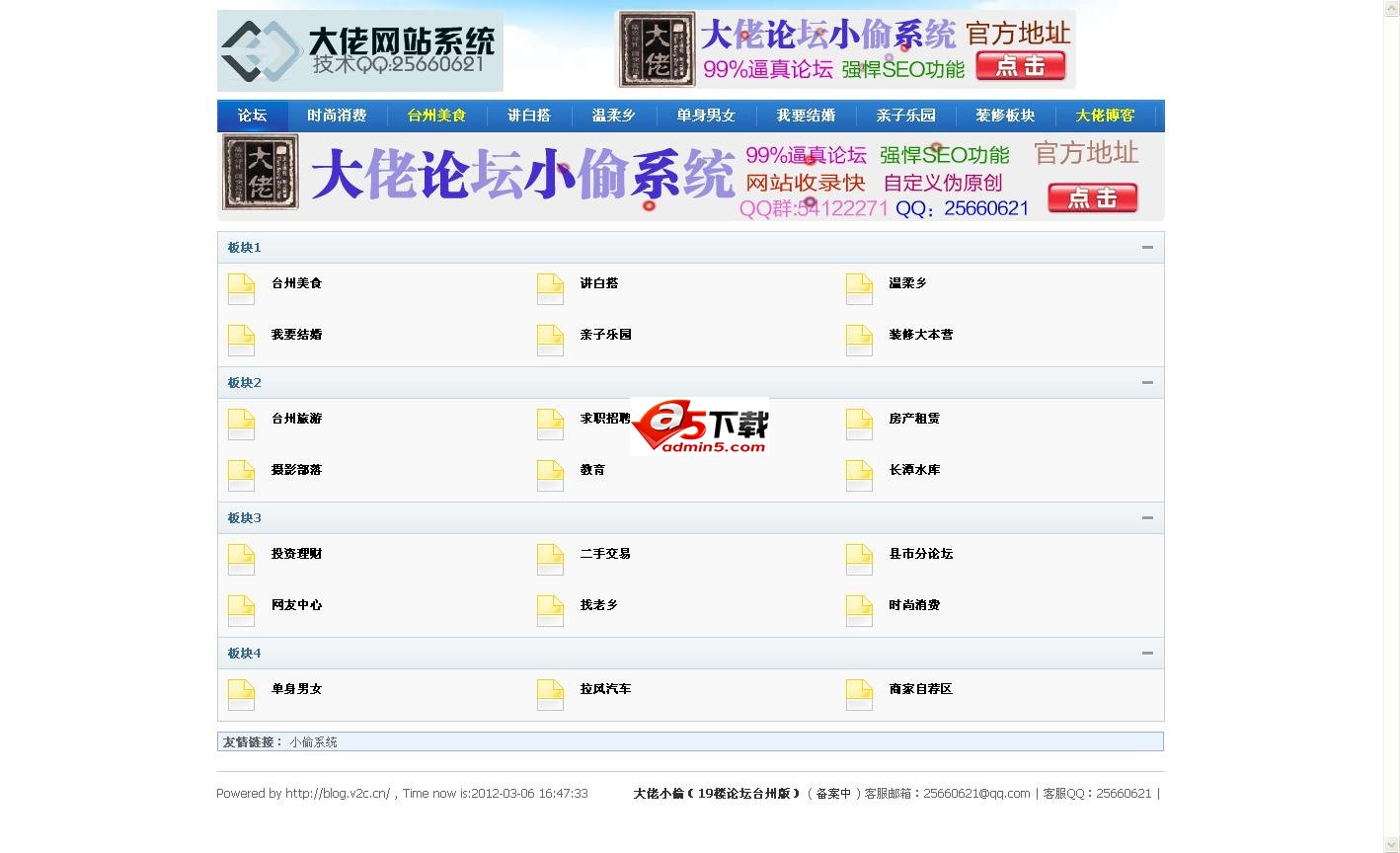Image resolution: width=1400 pixels, height=853 pixels.
Task: Open the 小偷系统 friendly link
Action: [x=313, y=741]
